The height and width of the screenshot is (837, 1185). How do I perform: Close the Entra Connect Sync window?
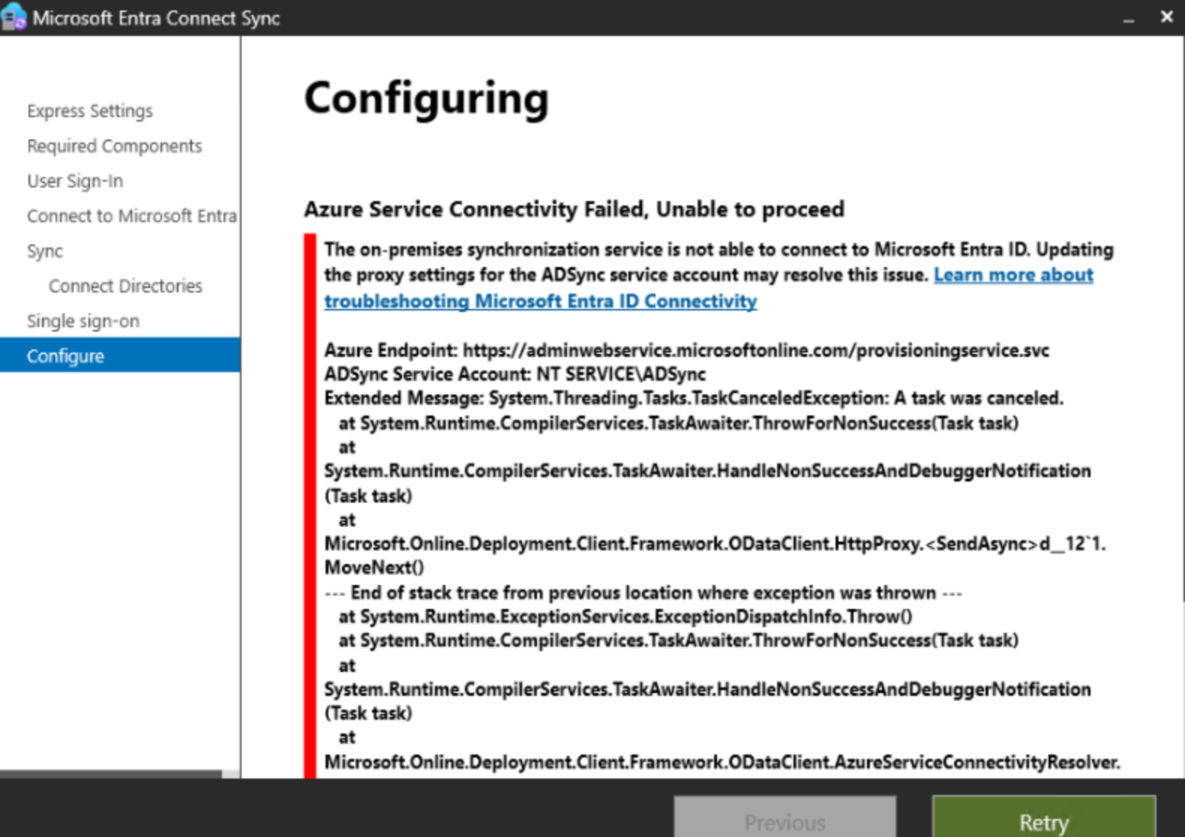click(1166, 17)
